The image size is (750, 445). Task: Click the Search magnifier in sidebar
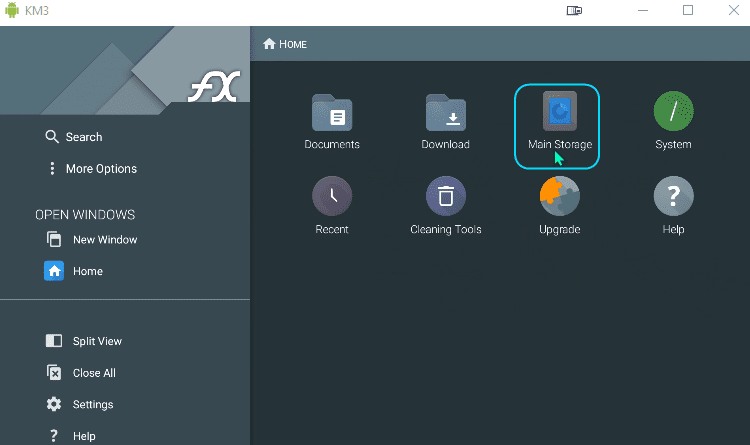point(52,137)
